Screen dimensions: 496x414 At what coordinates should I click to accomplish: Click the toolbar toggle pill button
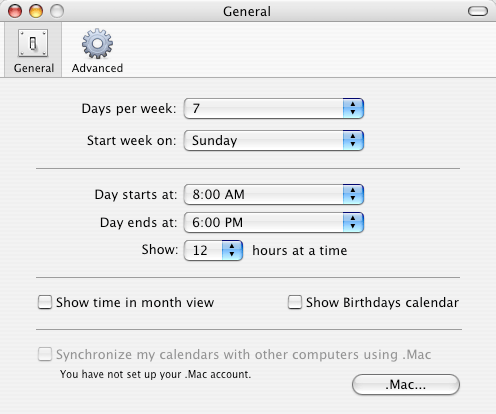478,11
